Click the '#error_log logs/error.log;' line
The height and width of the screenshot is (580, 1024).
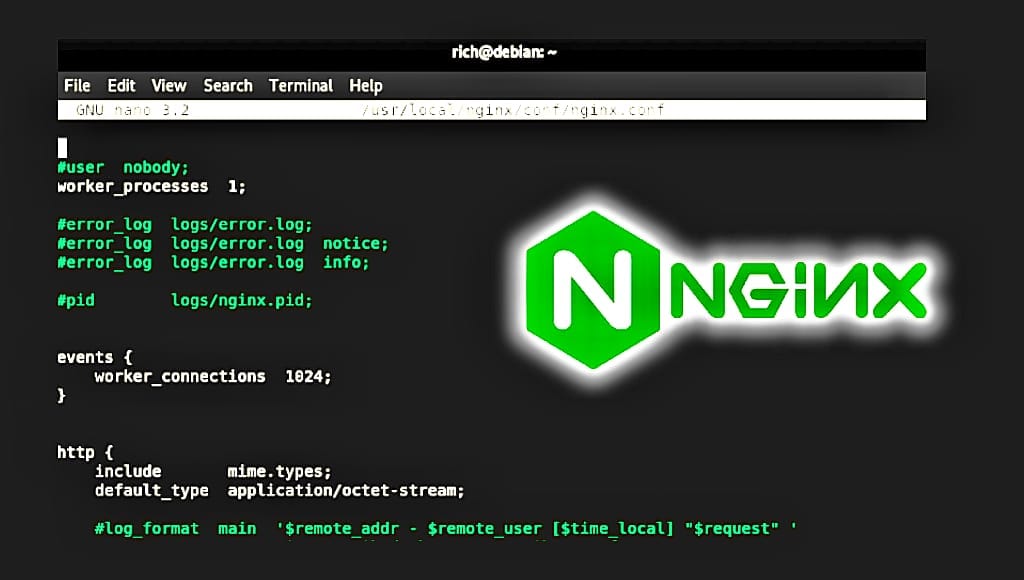pyautogui.click(x=185, y=225)
